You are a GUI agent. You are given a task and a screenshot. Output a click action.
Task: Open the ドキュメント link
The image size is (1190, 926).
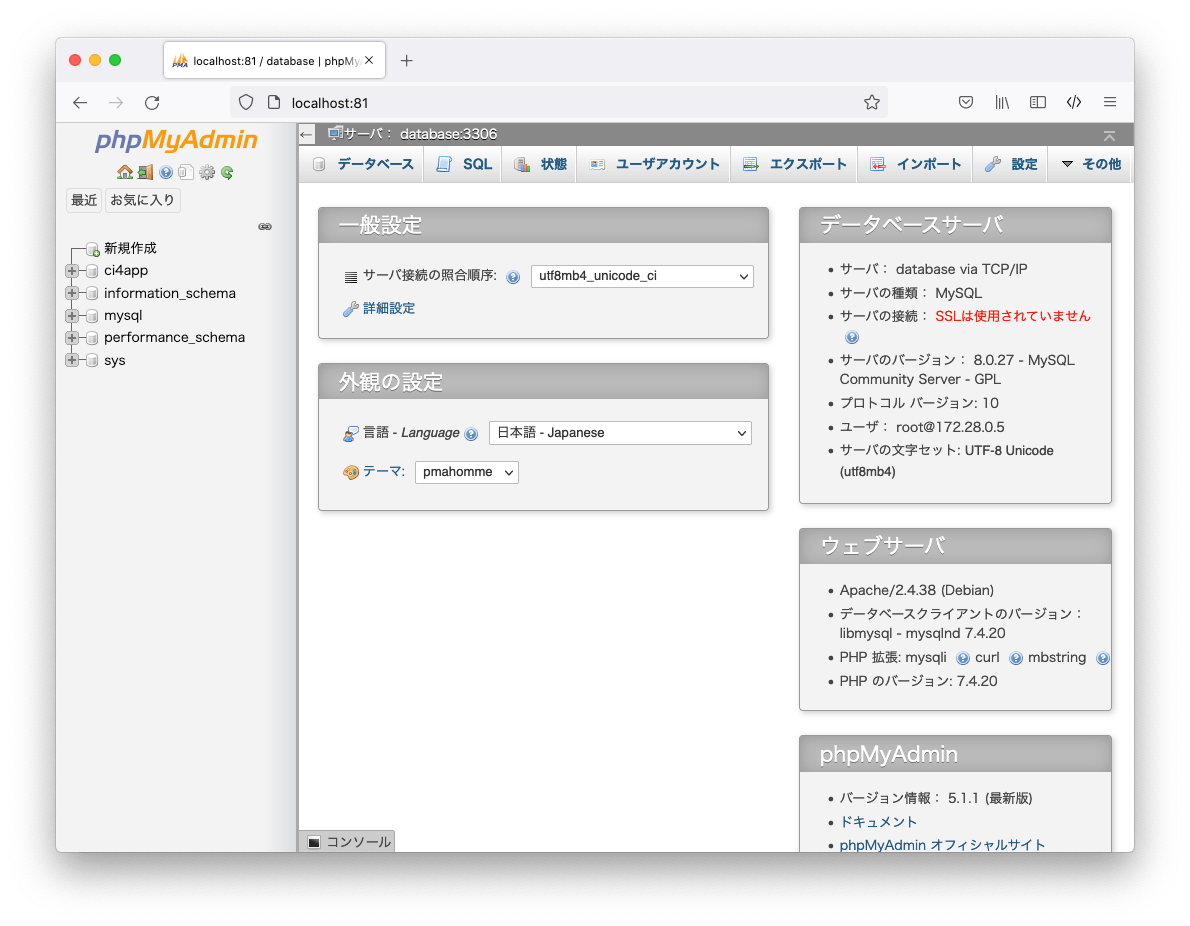coord(878,822)
